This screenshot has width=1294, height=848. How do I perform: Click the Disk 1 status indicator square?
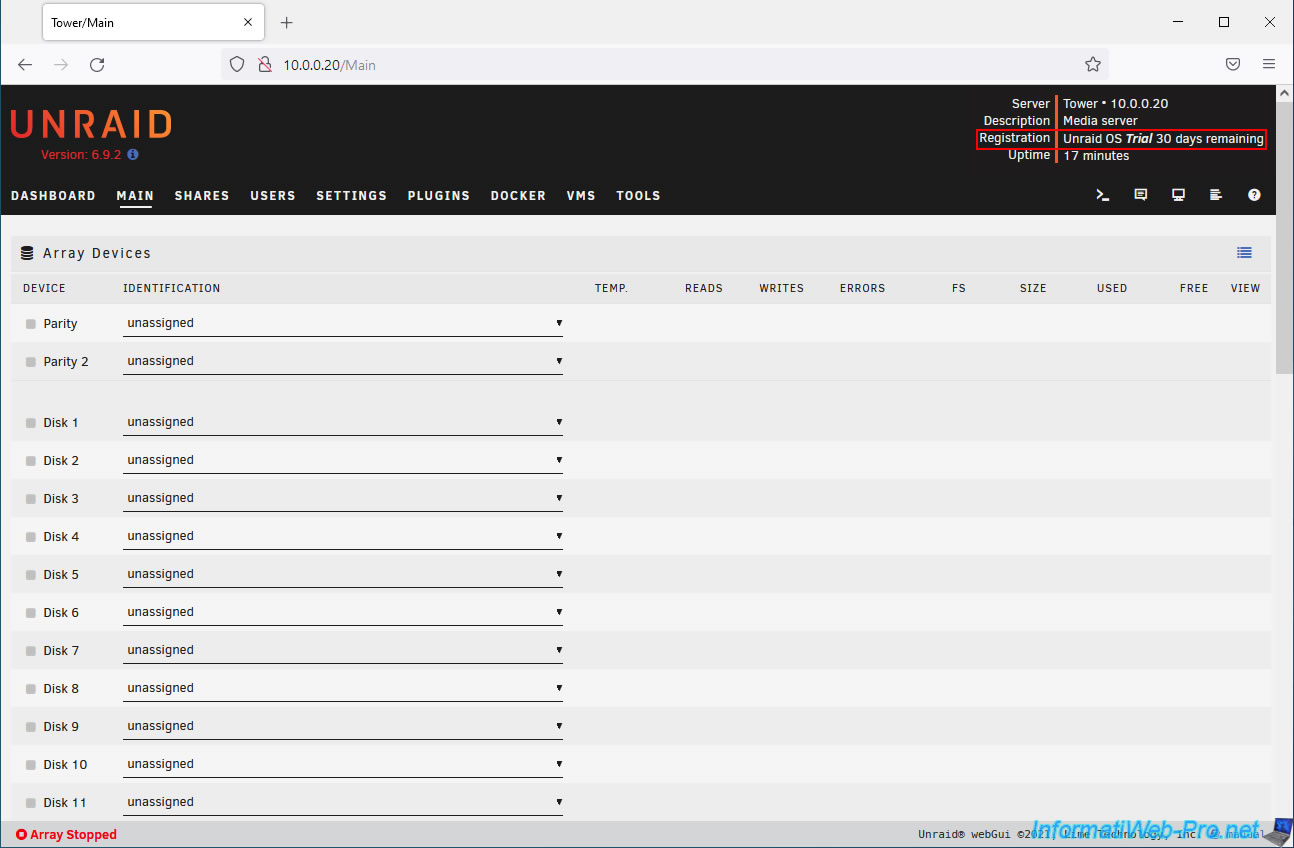(x=31, y=423)
